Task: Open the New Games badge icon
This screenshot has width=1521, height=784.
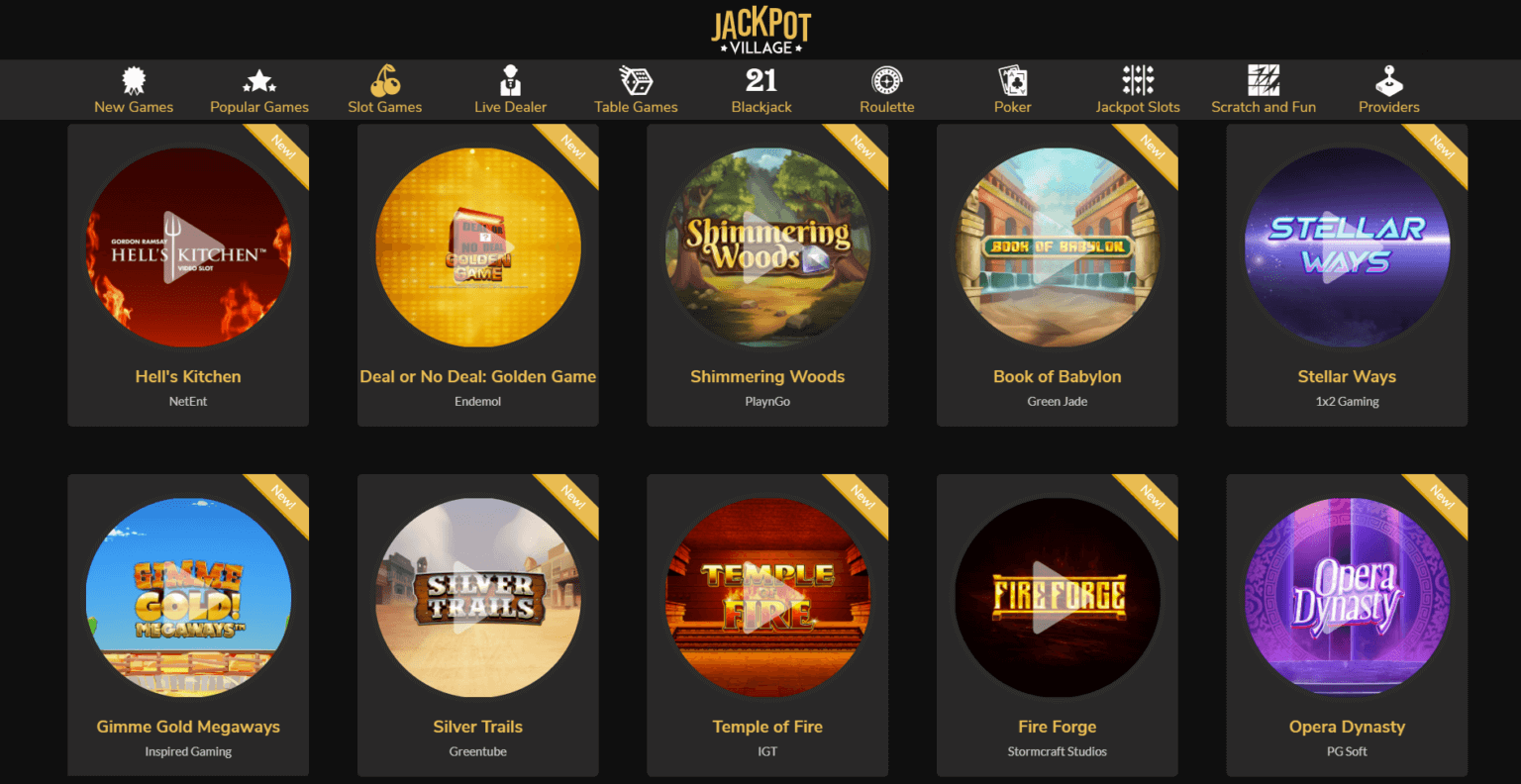Action: (134, 80)
